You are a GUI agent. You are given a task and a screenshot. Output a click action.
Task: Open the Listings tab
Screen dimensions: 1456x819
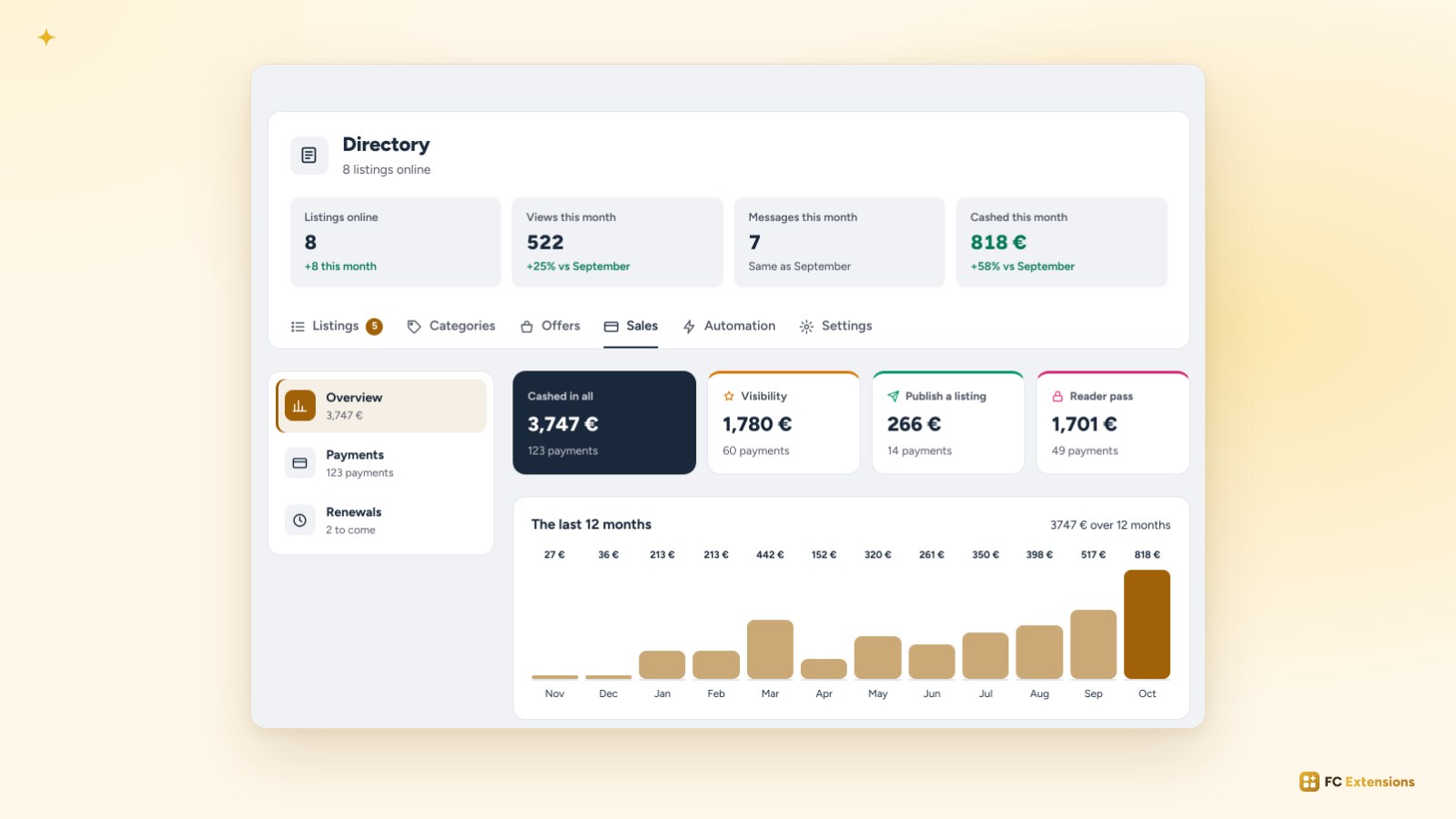pyautogui.click(x=336, y=326)
